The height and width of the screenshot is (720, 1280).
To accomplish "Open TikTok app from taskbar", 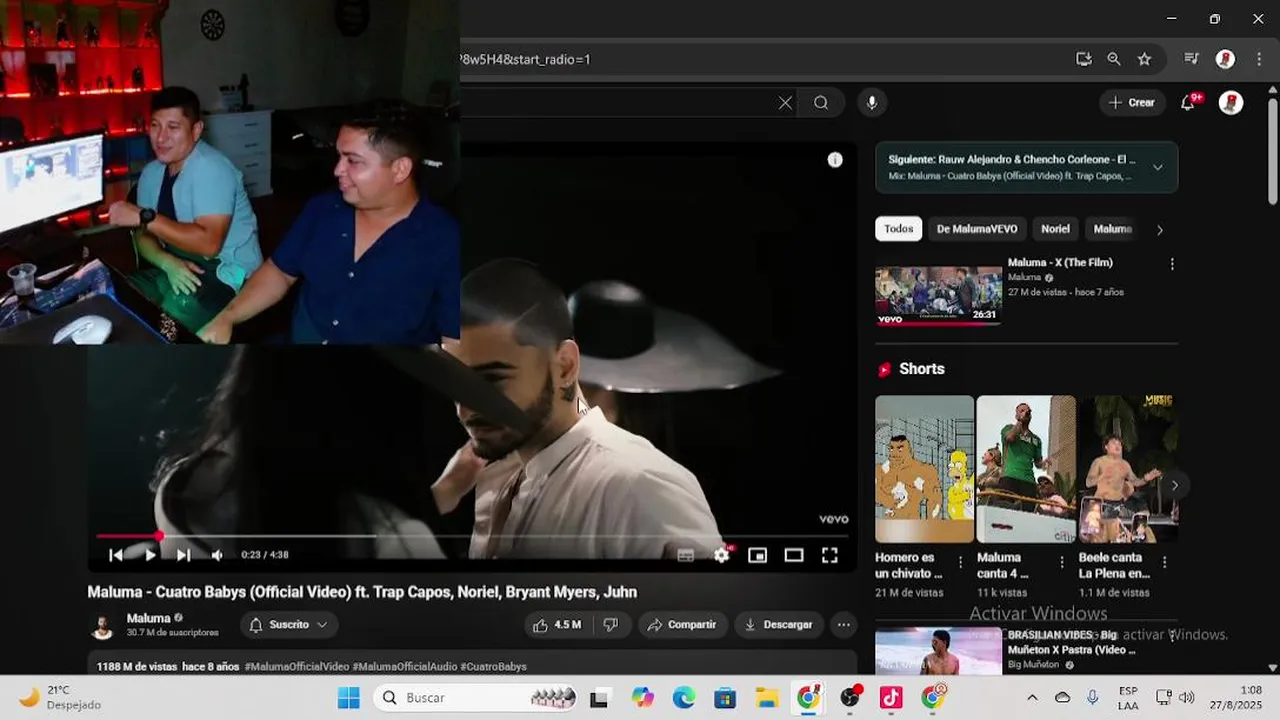I will tap(891, 698).
